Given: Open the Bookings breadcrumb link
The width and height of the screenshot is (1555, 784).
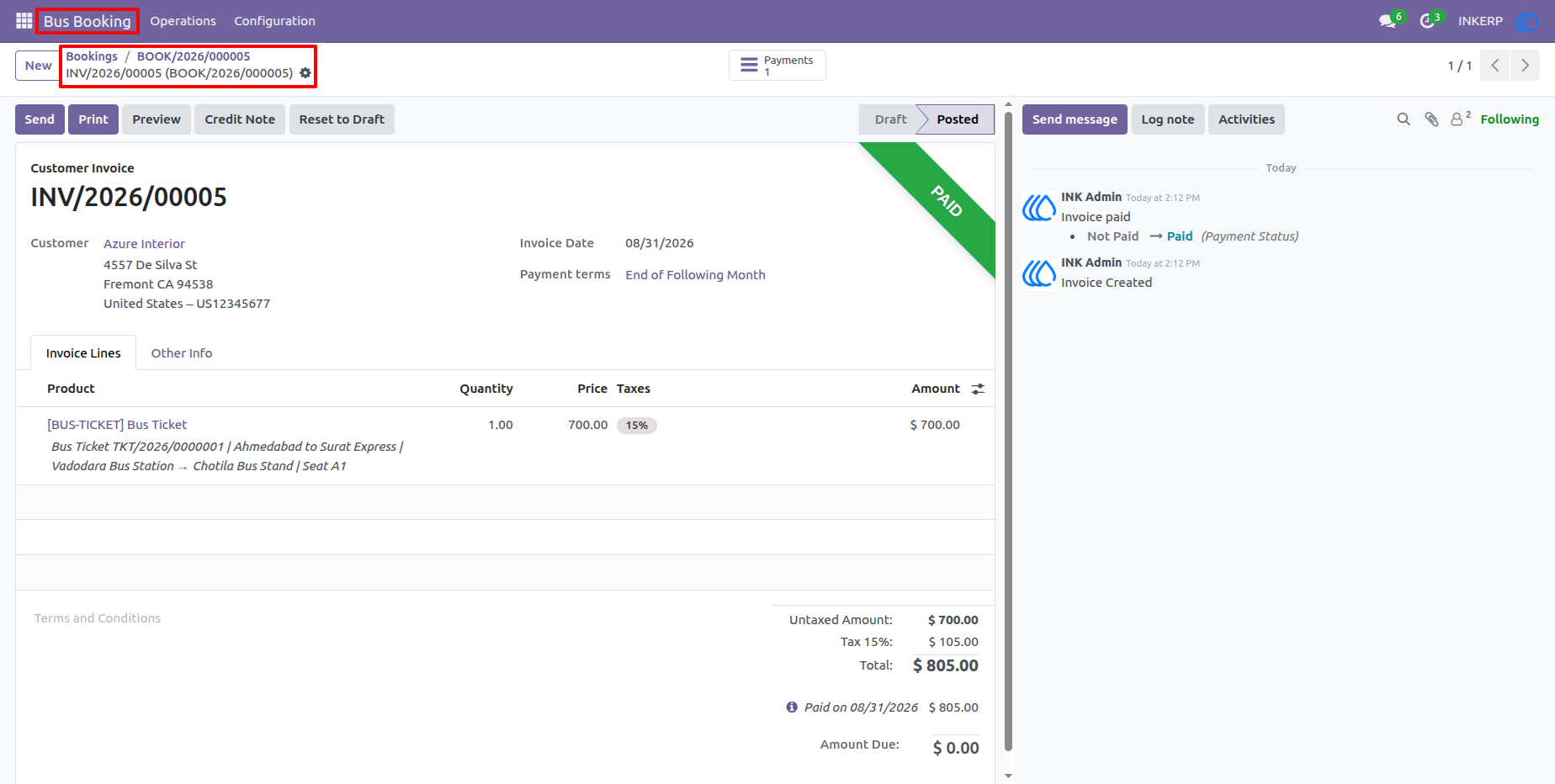Looking at the screenshot, I should pyautogui.click(x=92, y=56).
